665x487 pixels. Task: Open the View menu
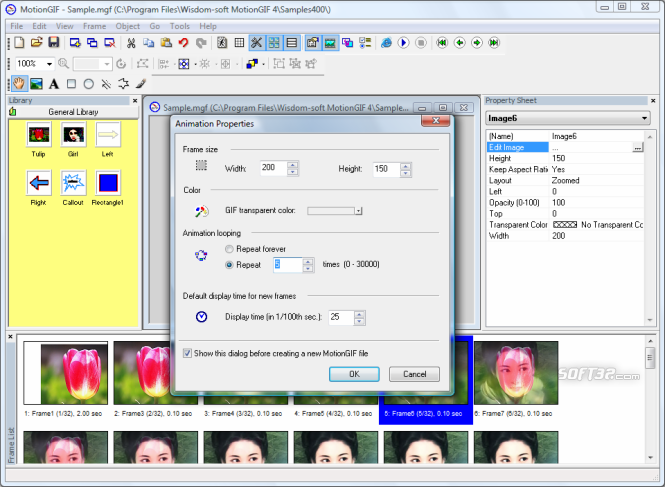64,26
